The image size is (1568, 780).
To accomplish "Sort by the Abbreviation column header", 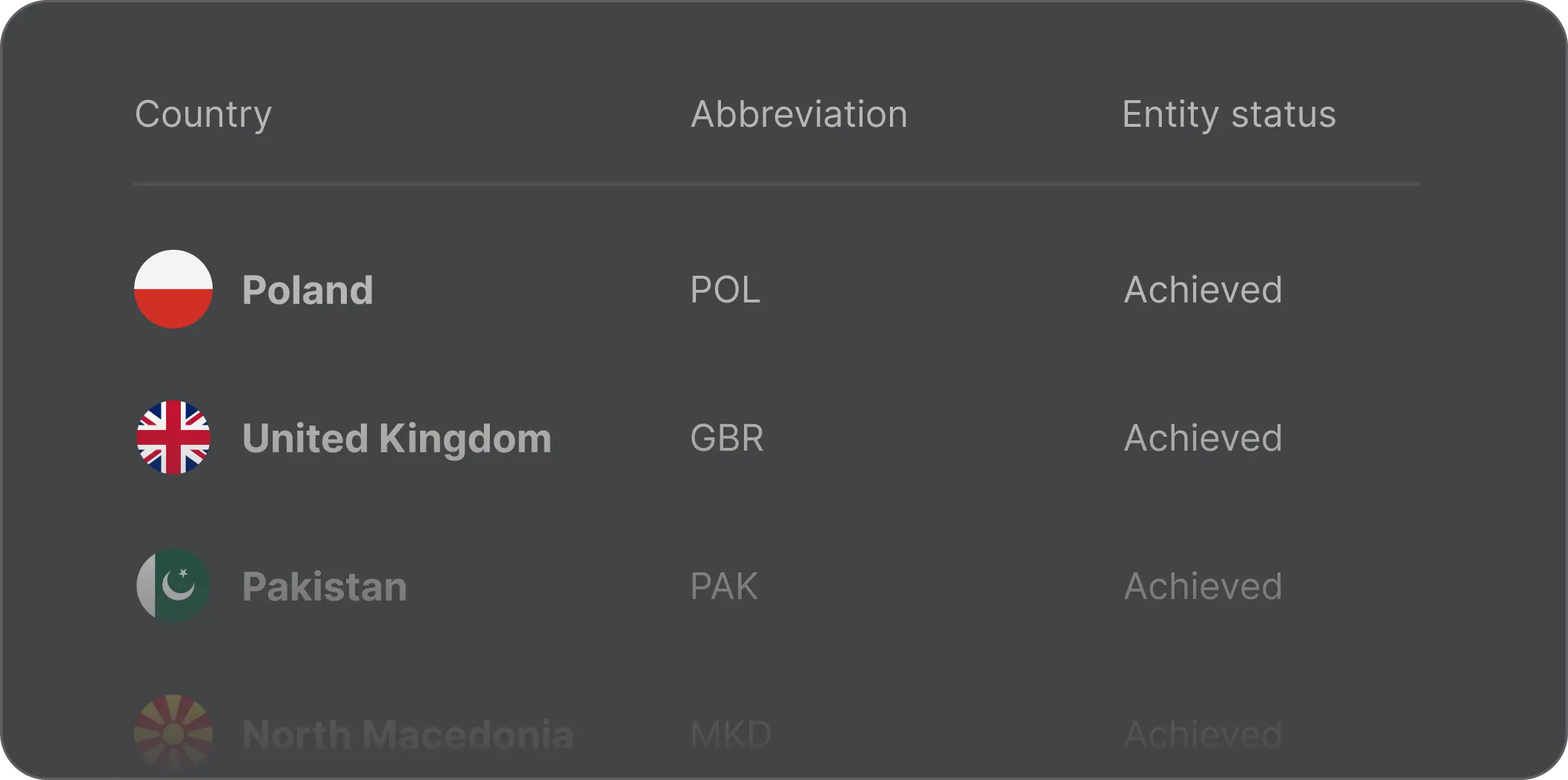I will 799,114.
